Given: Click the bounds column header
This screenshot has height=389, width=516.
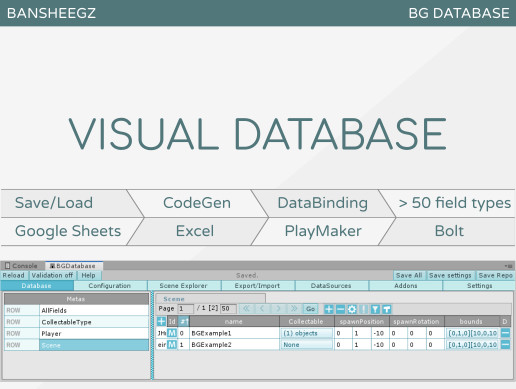Looking at the screenshot, I should (x=471, y=321).
